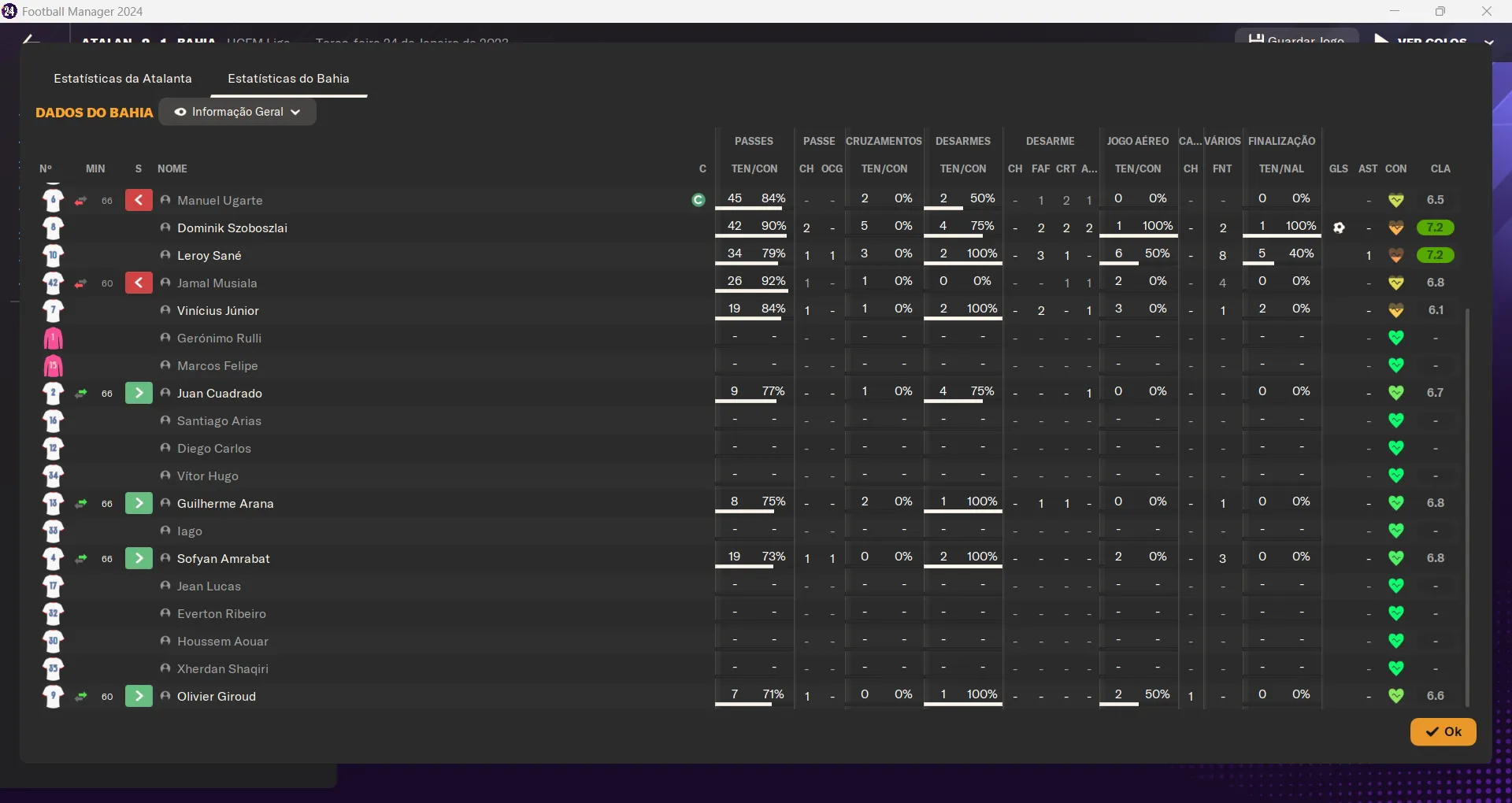1512x803 pixels.
Task: Click the condition heart for Manuel Ugarte
Action: 1396,200
